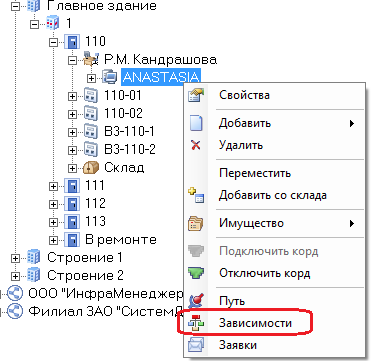Expand the Строение 2 node
This screenshot has height=361, width=372.
coord(16,276)
